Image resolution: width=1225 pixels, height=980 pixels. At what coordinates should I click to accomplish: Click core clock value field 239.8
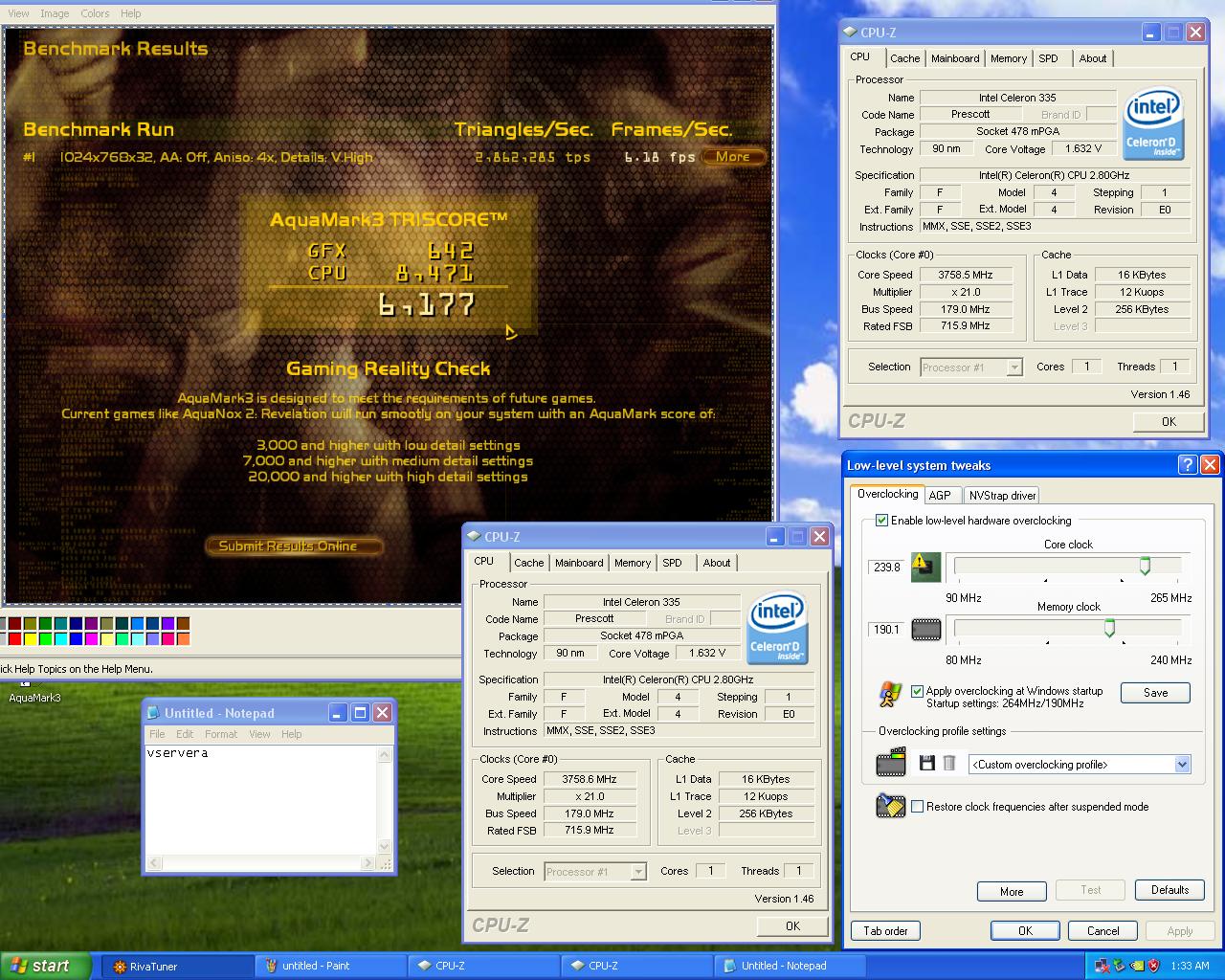(x=886, y=567)
